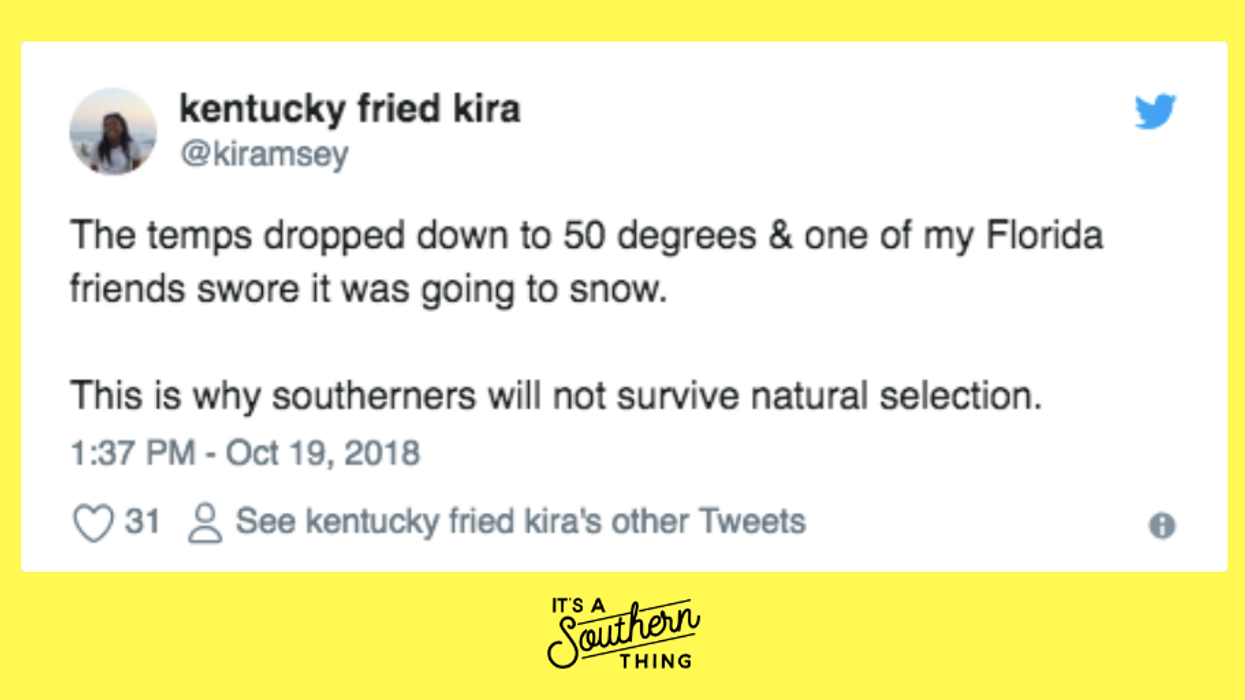Click the @kiramsey handle
1245x700 pixels.
pos(265,153)
